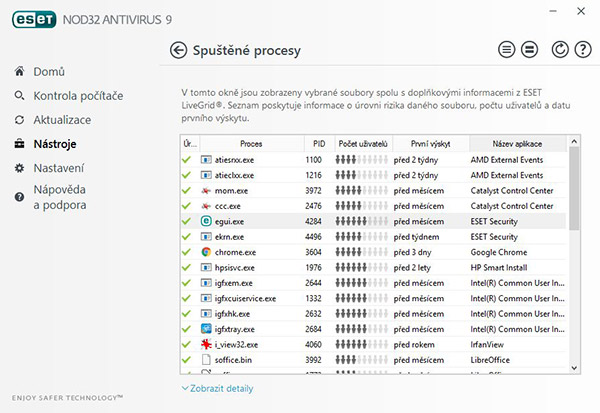The image size is (600, 413).
Task: Click the process list scrollbar thumb
Action: pyautogui.click(x=574, y=189)
